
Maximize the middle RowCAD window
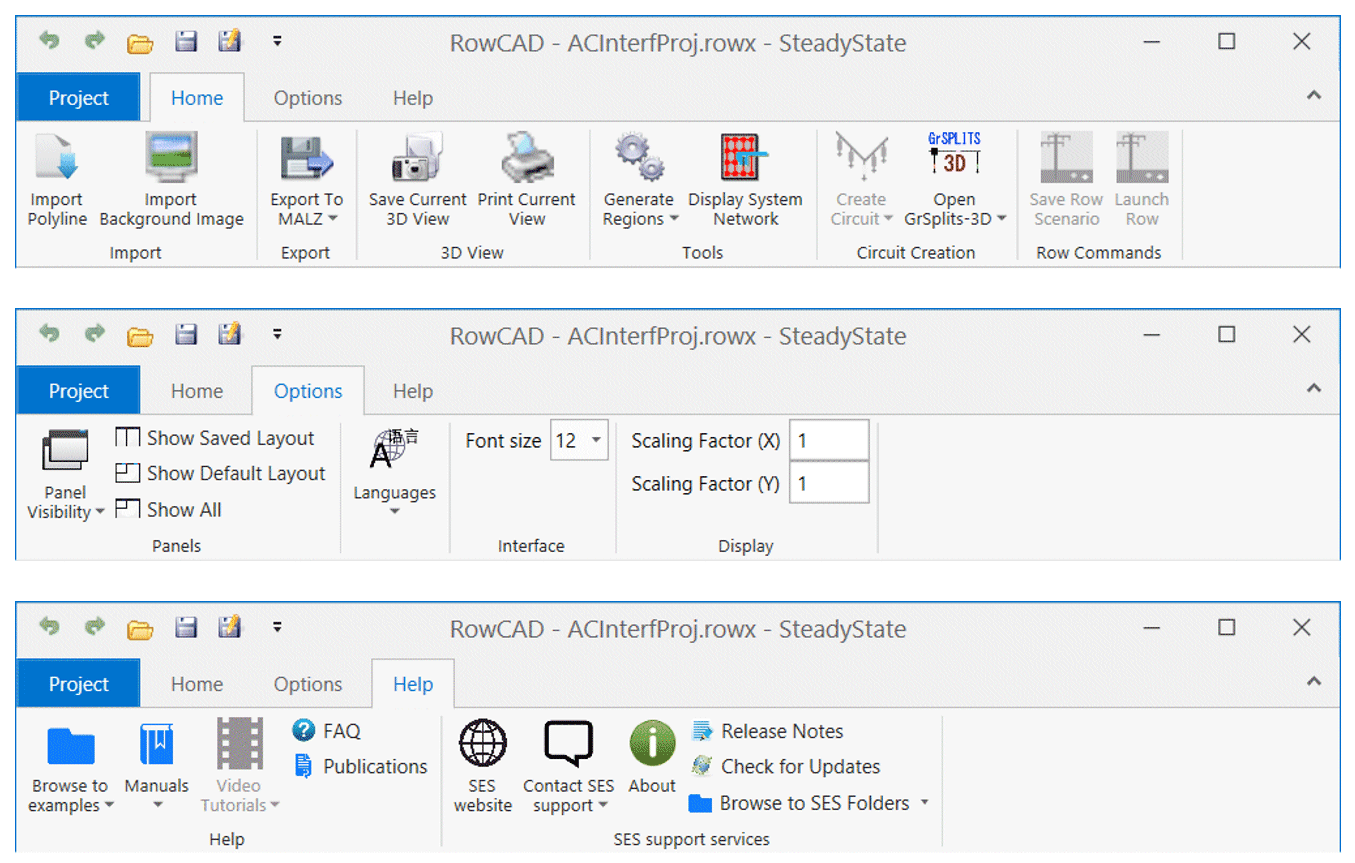(x=1227, y=334)
